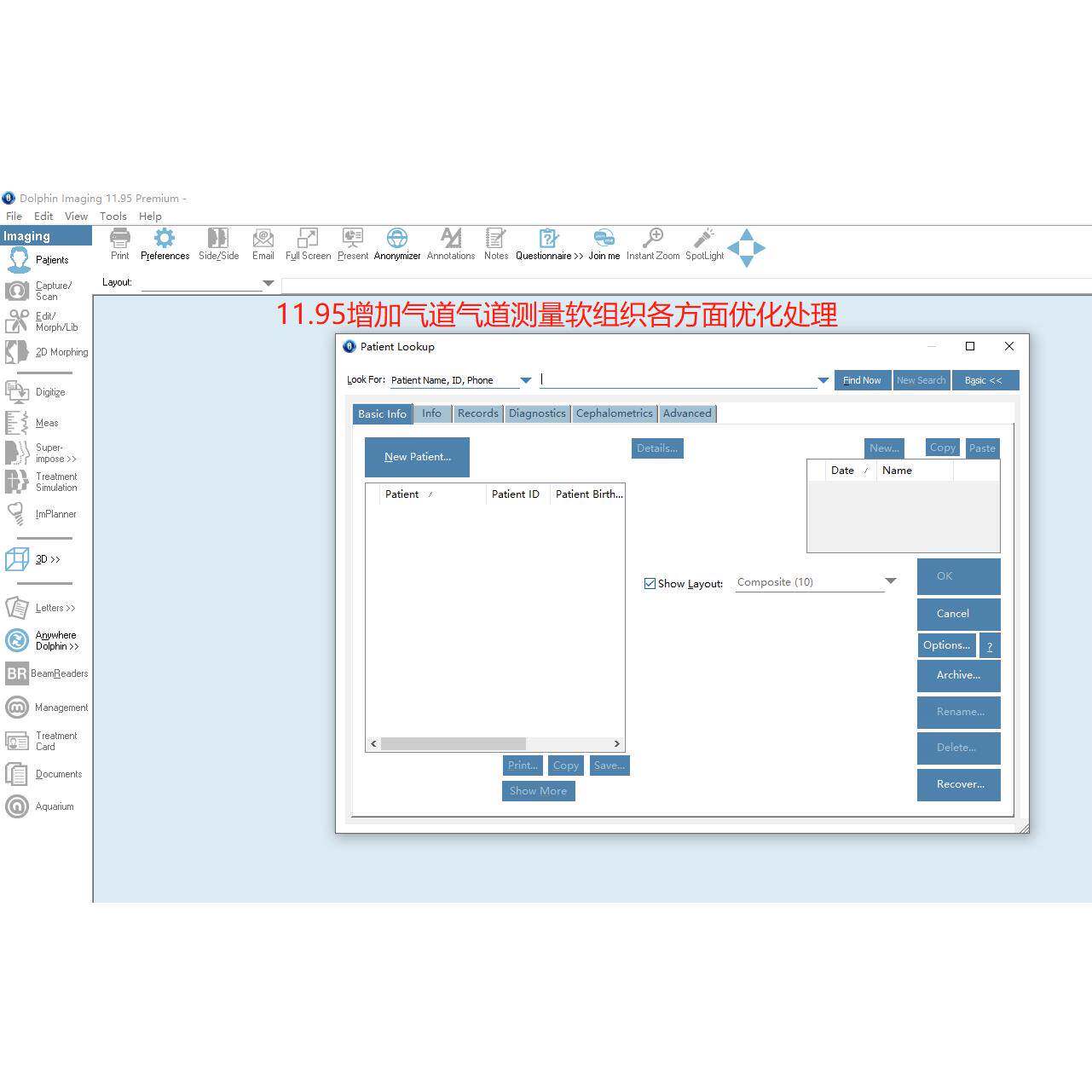Screen dimensions: 1092x1092
Task: Select the Side/Side comparison icon
Action: tap(218, 244)
